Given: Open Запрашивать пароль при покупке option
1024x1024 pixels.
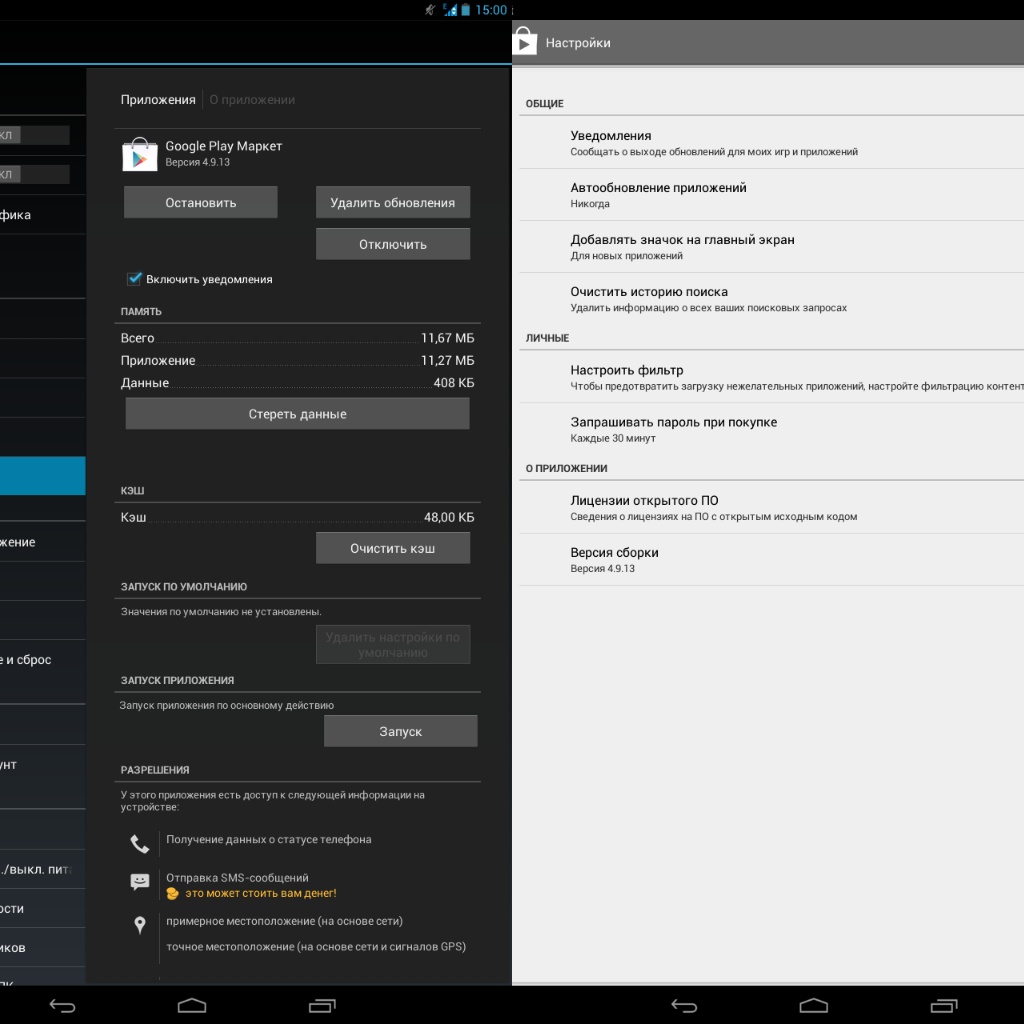Looking at the screenshot, I should pyautogui.click(x=673, y=429).
